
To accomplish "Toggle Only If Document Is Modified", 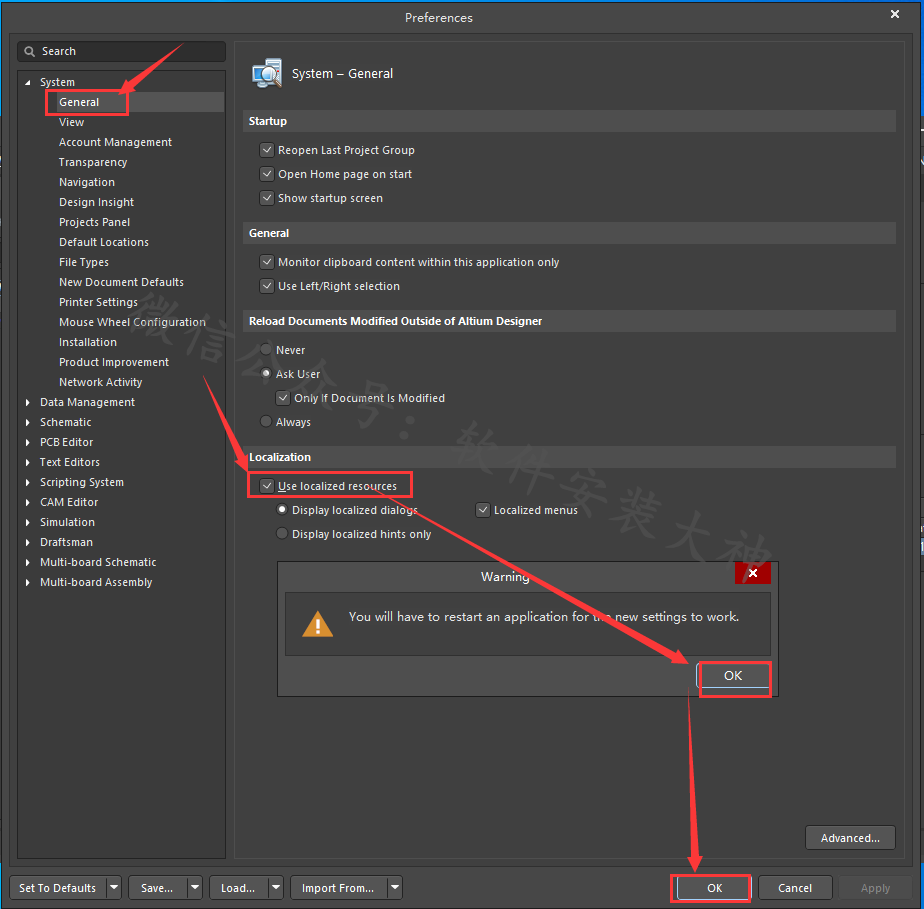I will tap(283, 398).
